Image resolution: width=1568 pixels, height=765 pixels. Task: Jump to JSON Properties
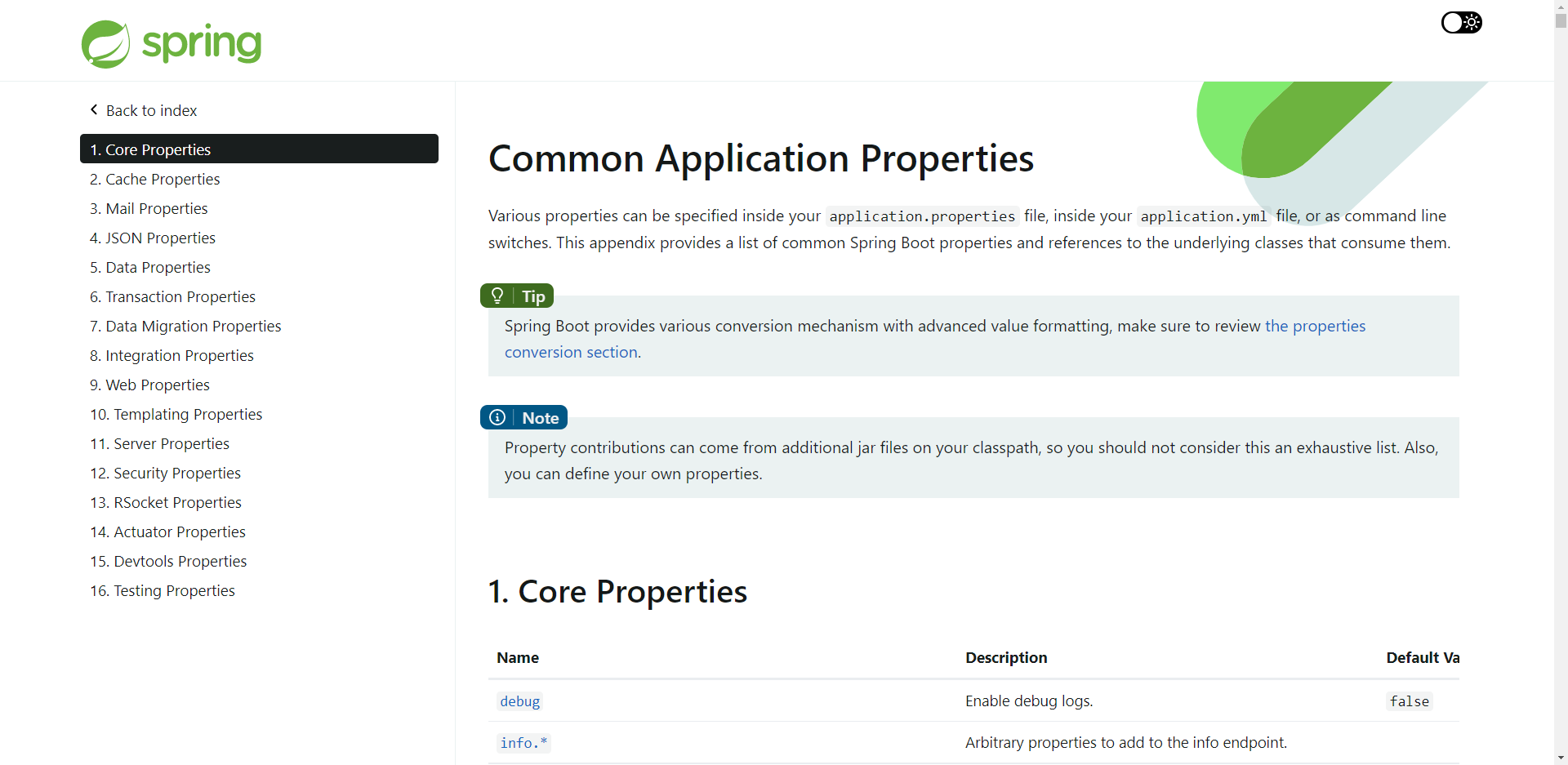[153, 238]
